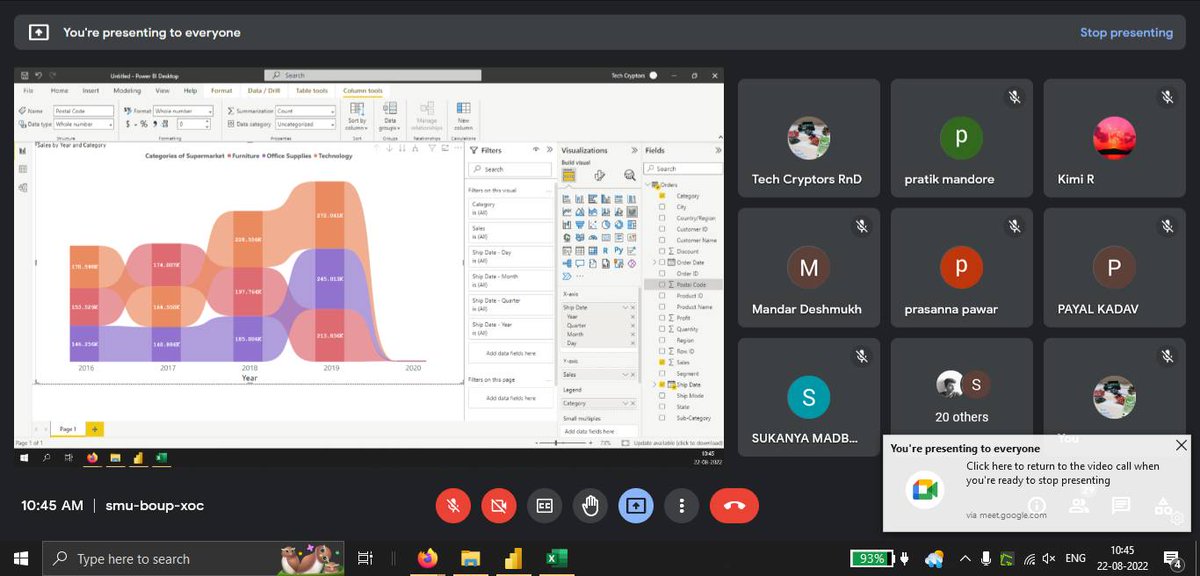Click Data groups in the ribbon

390,115
